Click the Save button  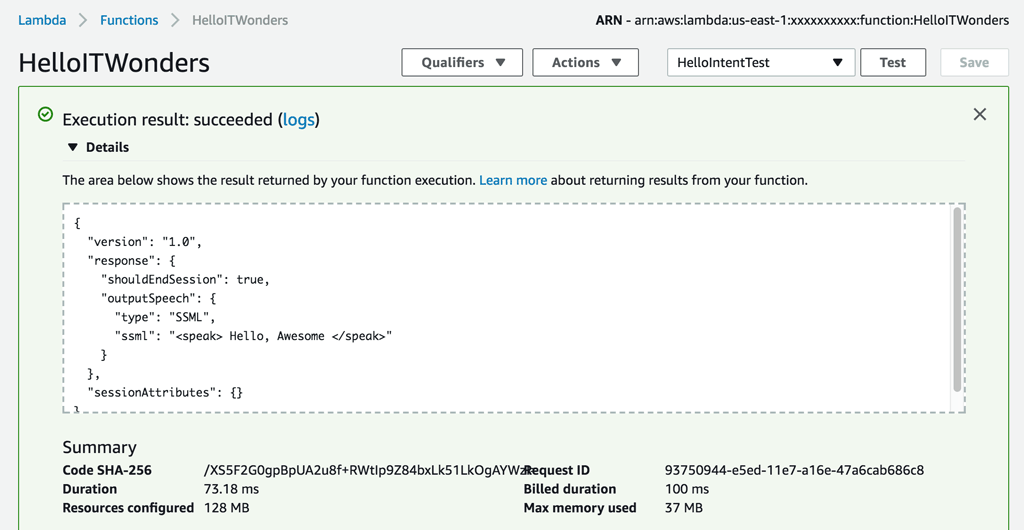[973, 62]
